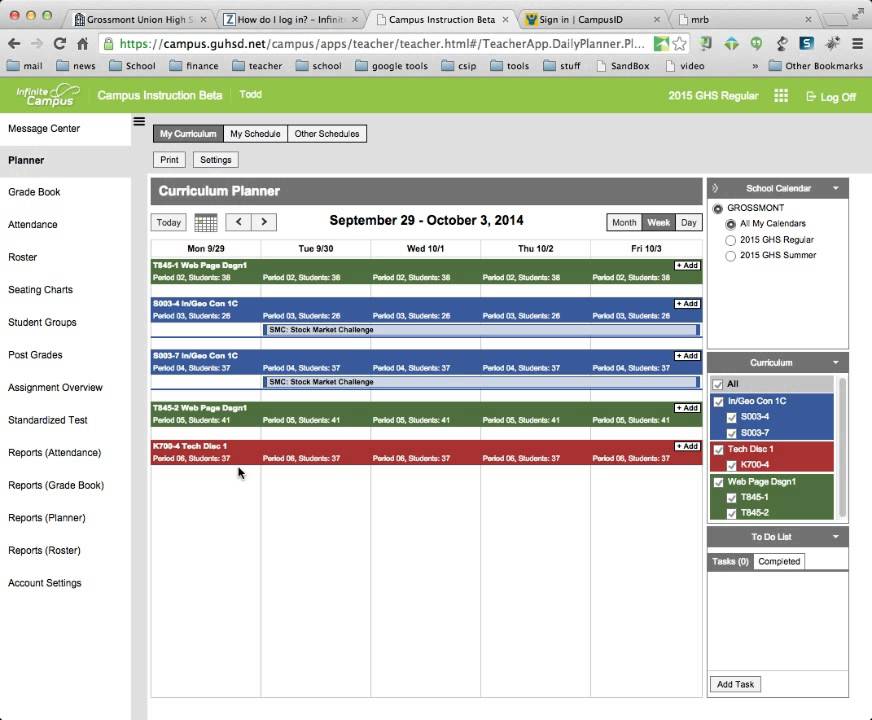
Task: Switch planner to Day view
Action: point(688,222)
